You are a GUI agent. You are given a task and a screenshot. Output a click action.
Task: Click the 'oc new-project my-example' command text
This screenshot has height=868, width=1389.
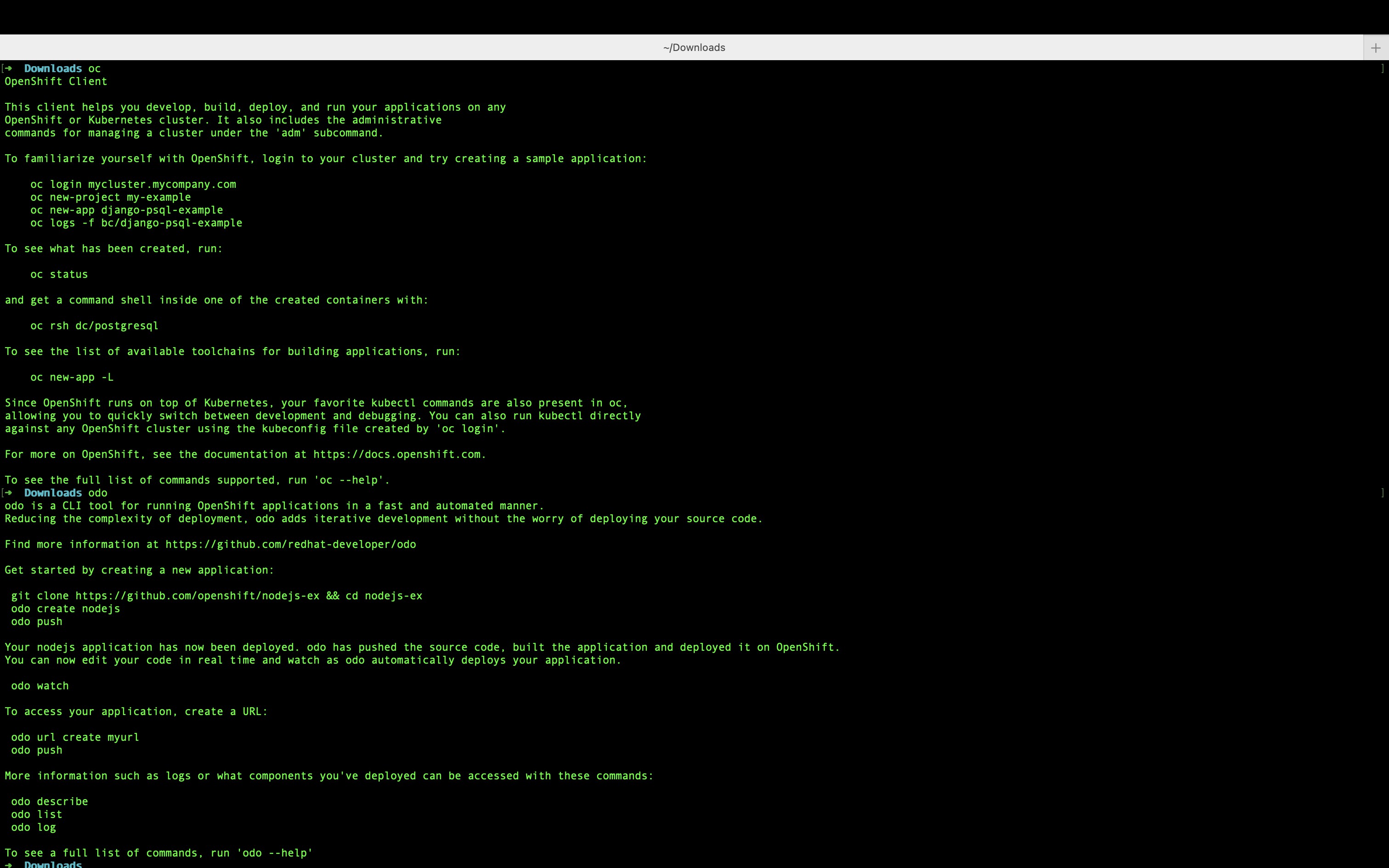point(110,197)
